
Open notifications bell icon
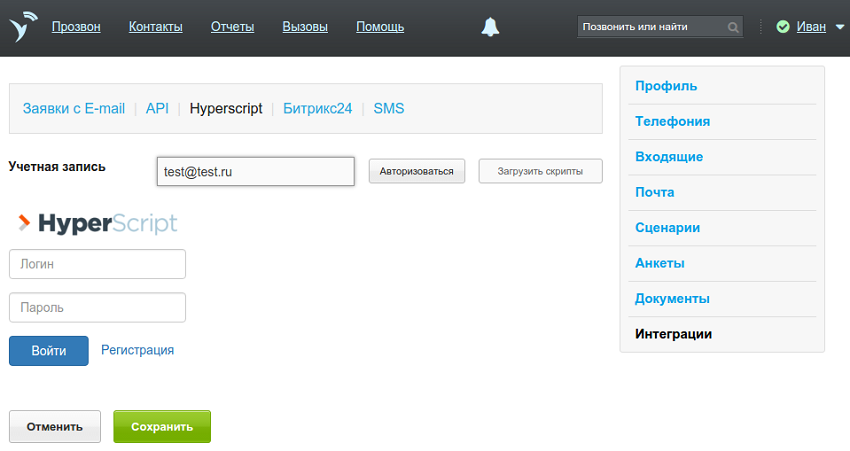coord(490,27)
